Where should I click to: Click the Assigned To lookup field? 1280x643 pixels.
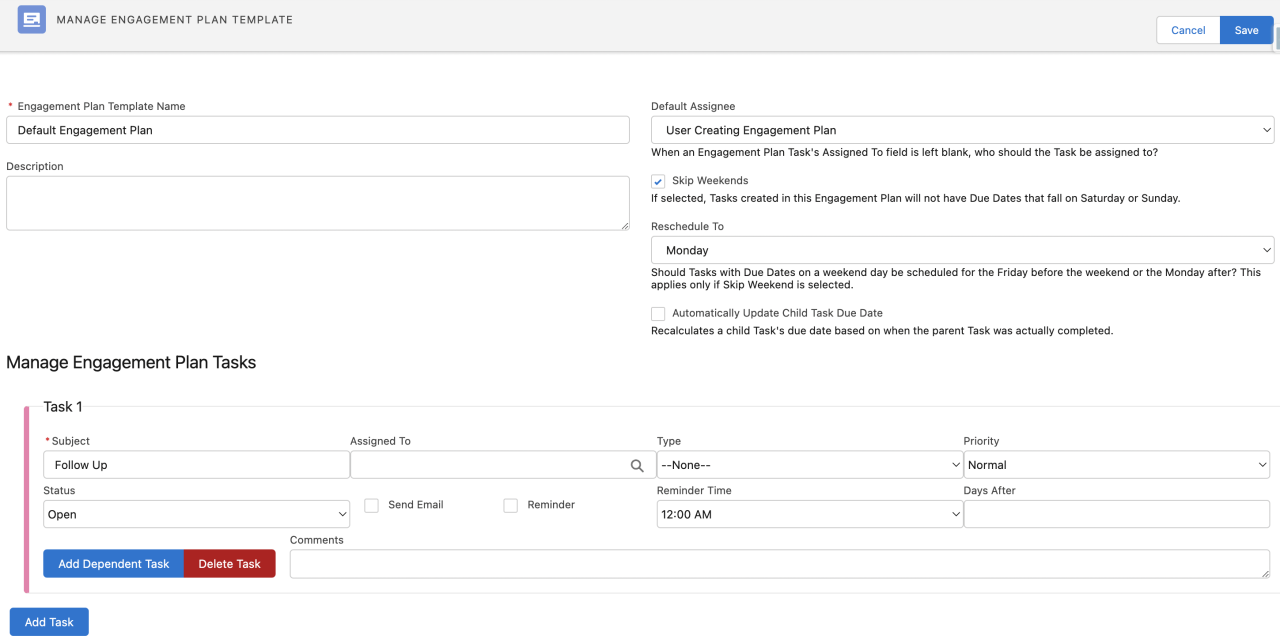click(503, 465)
